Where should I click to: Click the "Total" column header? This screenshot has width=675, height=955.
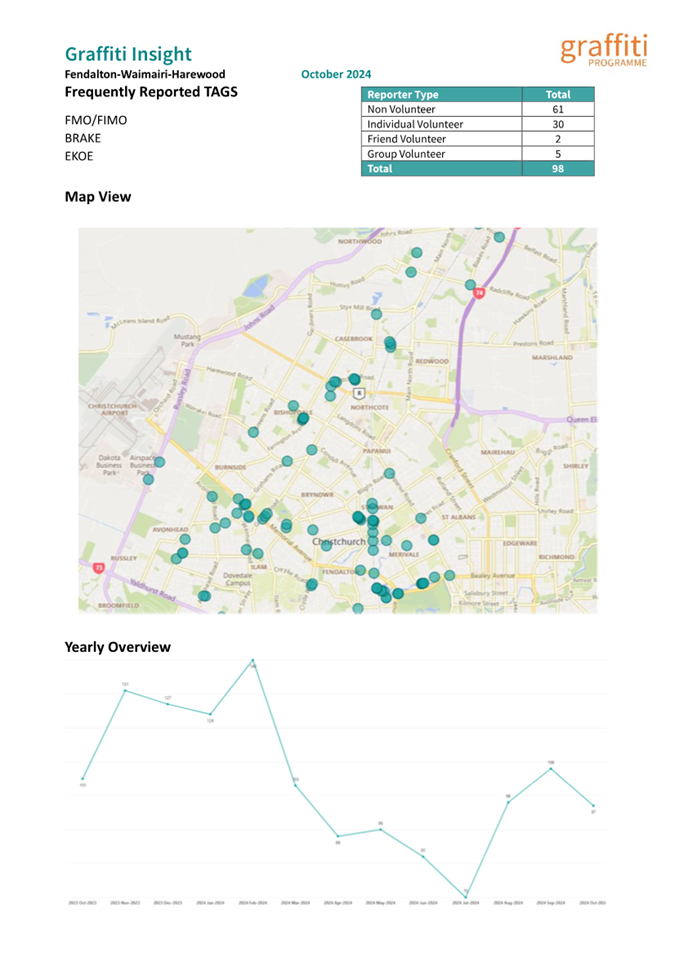click(558, 94)
